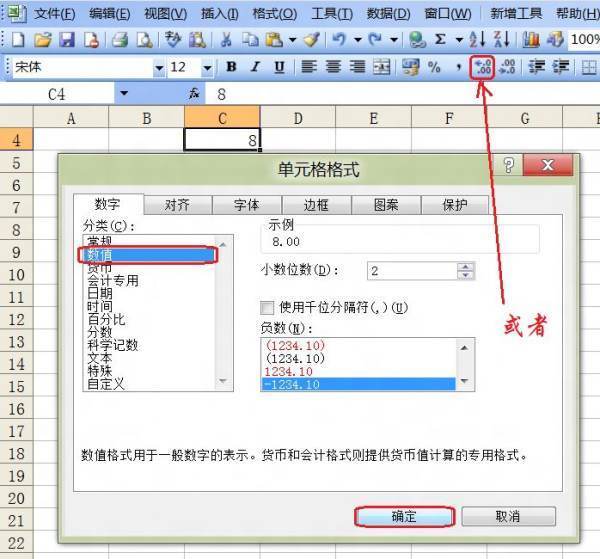Switch to the 保护 tab
This screenshot has height=559, width=600.
(x=455, y=205)
